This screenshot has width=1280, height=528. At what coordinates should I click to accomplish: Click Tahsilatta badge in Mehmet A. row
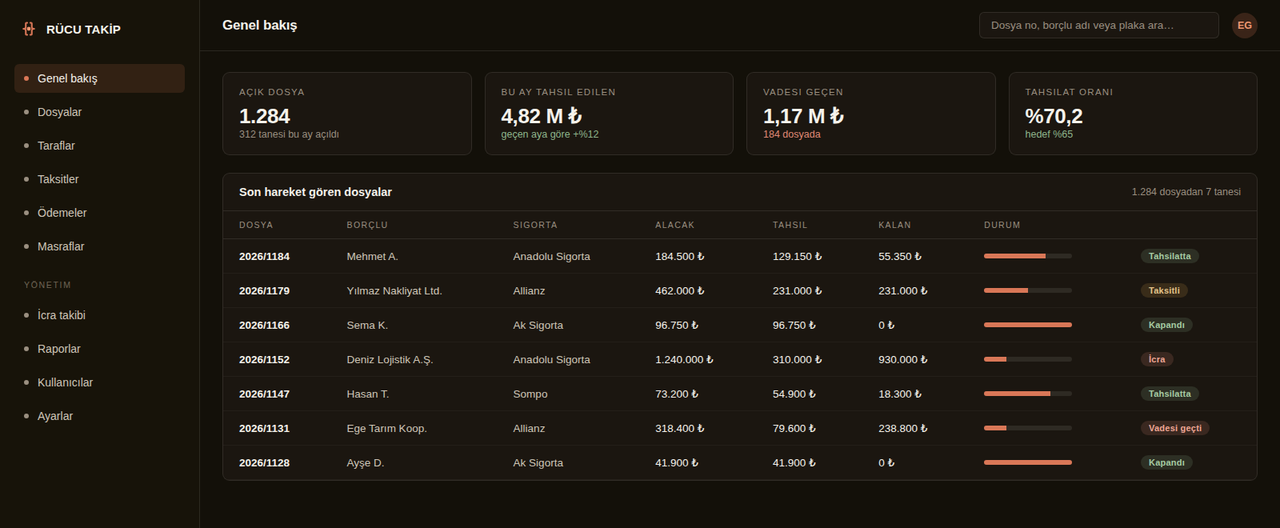coord(1170,256)
